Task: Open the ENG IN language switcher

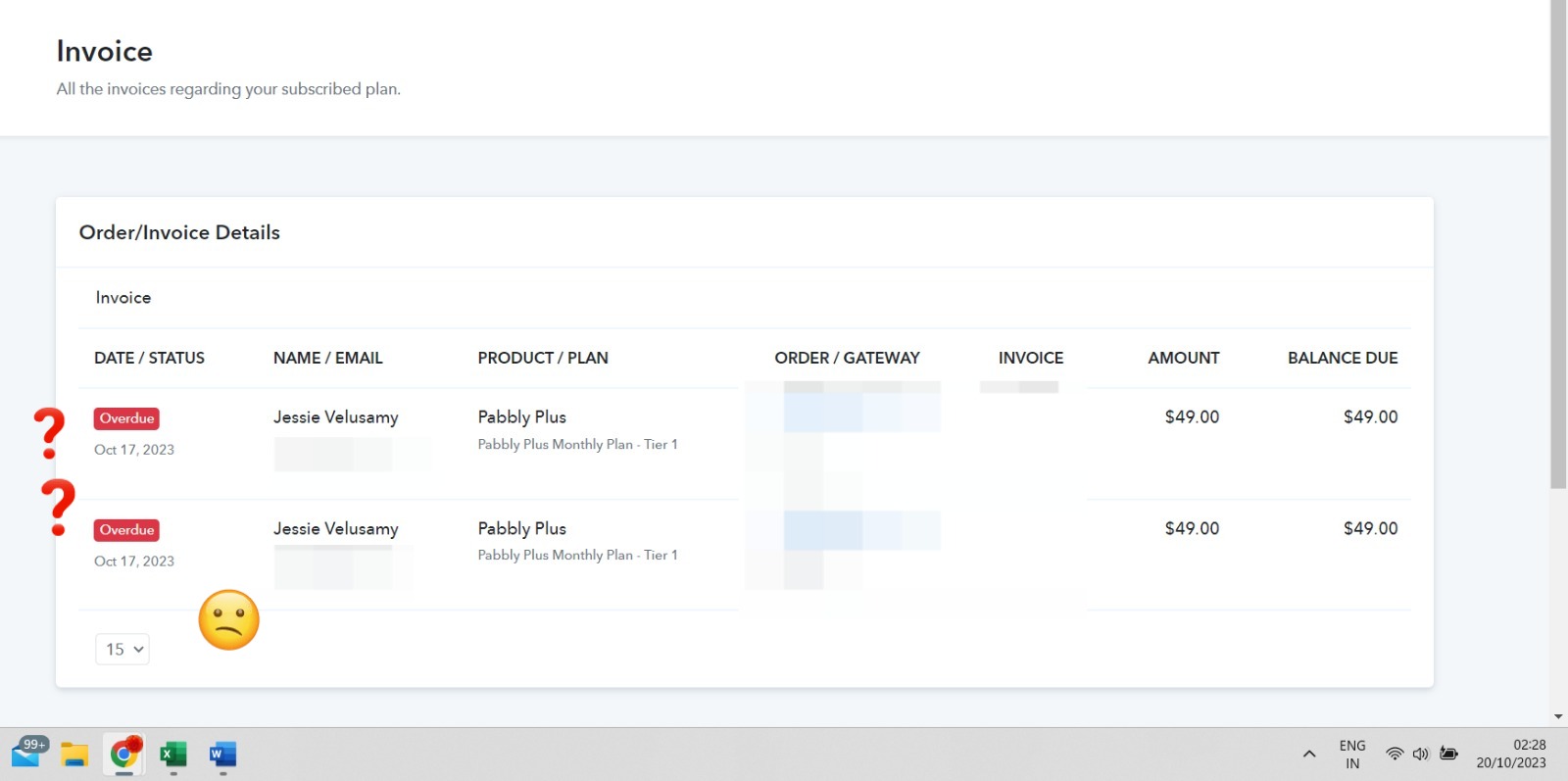Action: (x=1352, y=755)
